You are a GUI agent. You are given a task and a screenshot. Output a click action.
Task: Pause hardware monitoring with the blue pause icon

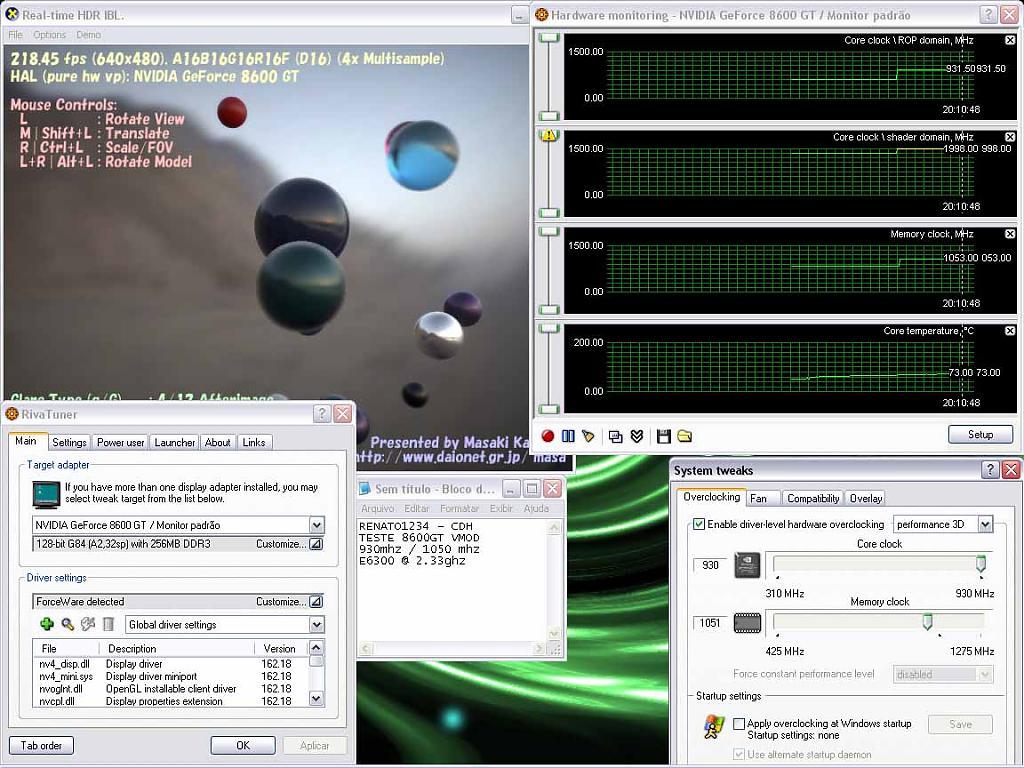click(568, 436)
